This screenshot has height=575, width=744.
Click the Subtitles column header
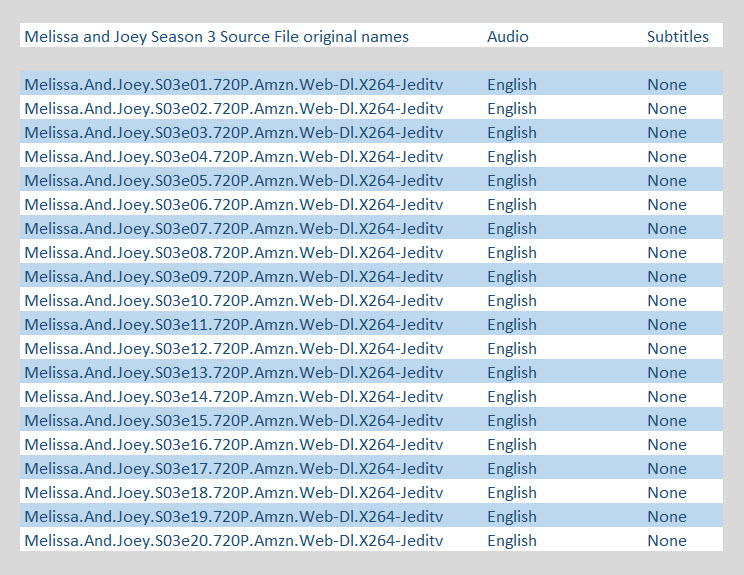coord(678,37)
